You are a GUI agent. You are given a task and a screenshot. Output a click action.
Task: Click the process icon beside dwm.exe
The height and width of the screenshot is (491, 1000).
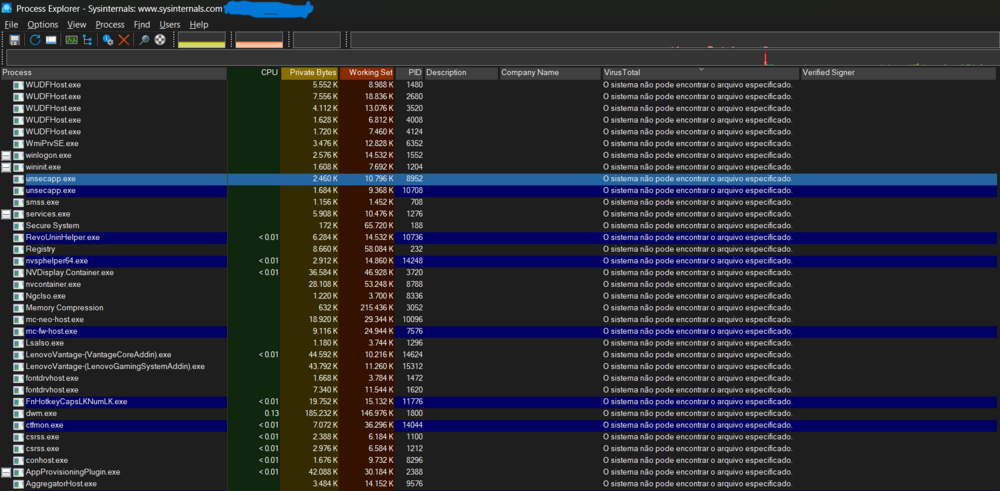[18, 413]
